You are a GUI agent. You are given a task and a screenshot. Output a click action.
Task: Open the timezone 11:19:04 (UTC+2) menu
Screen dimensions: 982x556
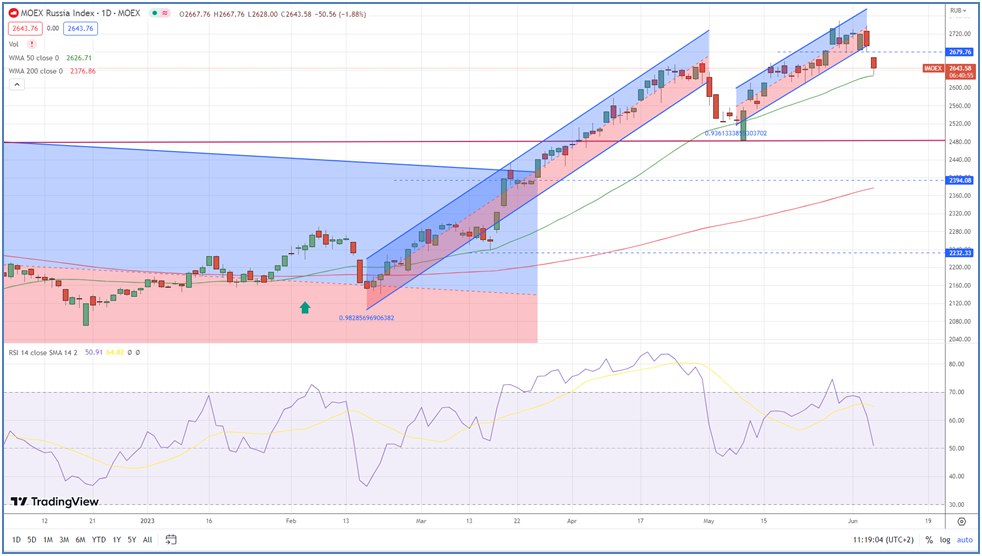pos(883,540)
